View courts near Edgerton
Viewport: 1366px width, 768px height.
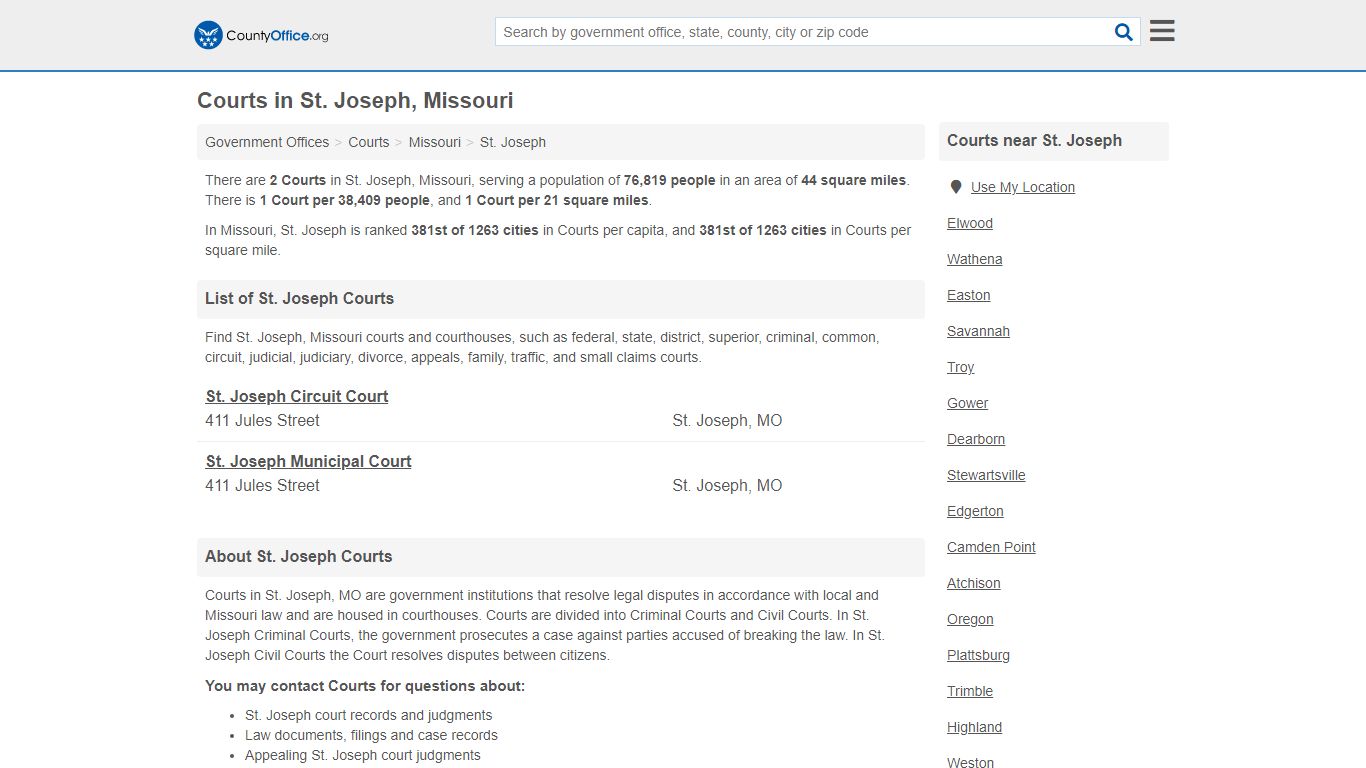pos(976,511)
